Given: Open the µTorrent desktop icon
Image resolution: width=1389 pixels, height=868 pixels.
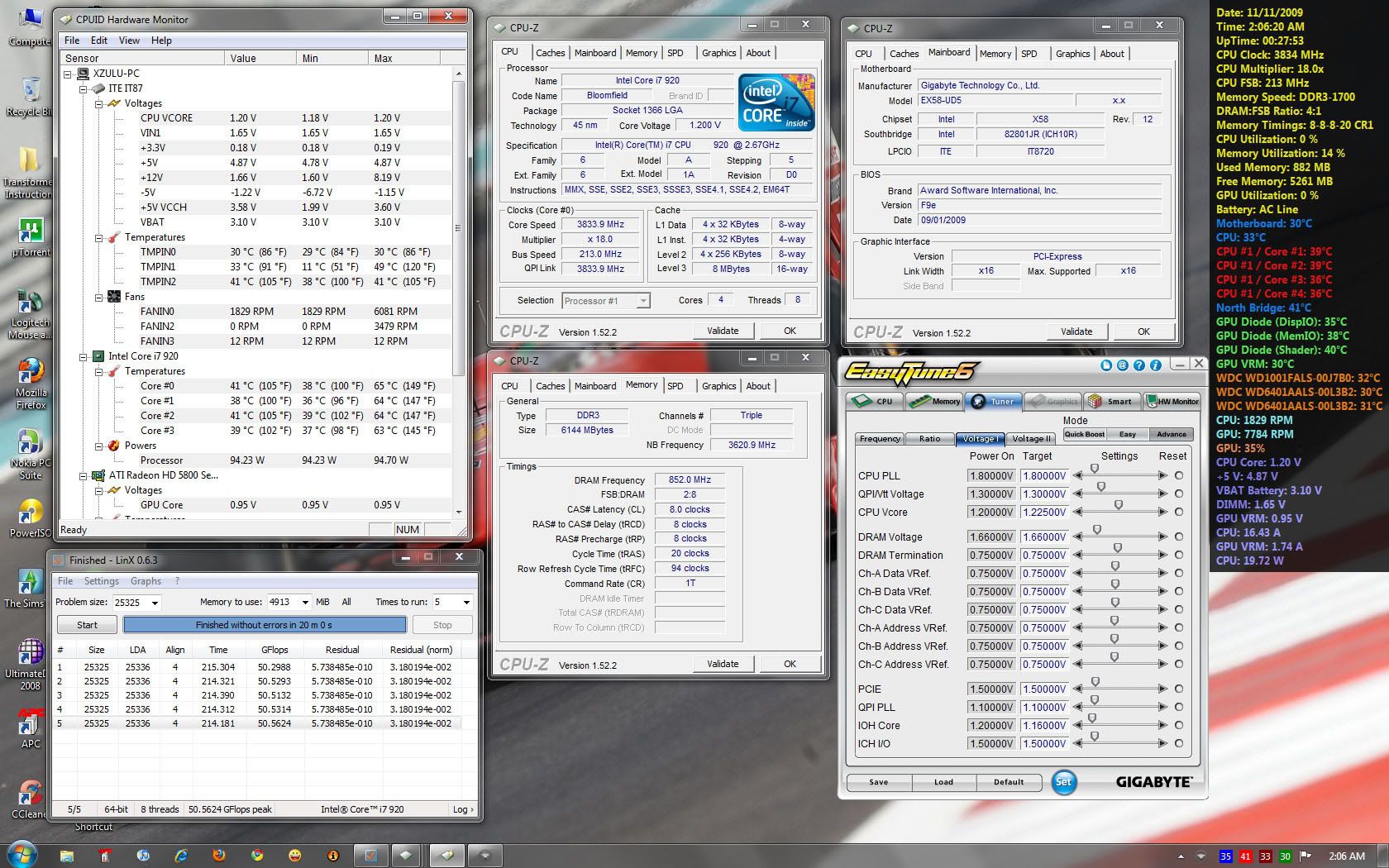Looking at the screenshot, I should tap(30, 238).
